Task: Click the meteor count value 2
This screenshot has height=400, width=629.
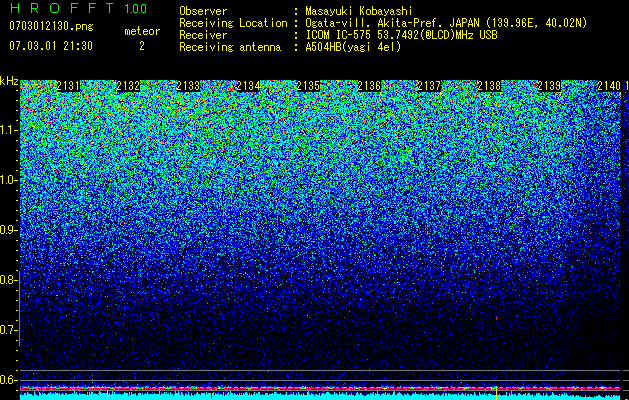Action: [x=142, y=46]
